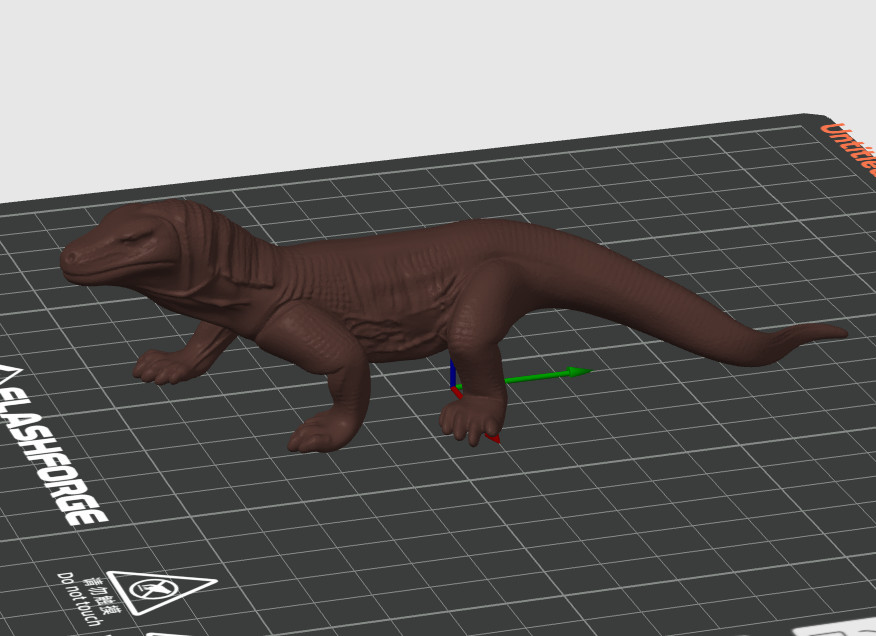Click the green Y-axis gizmo arrow
This screenshot has width=876, height=636.
(578, 373)
